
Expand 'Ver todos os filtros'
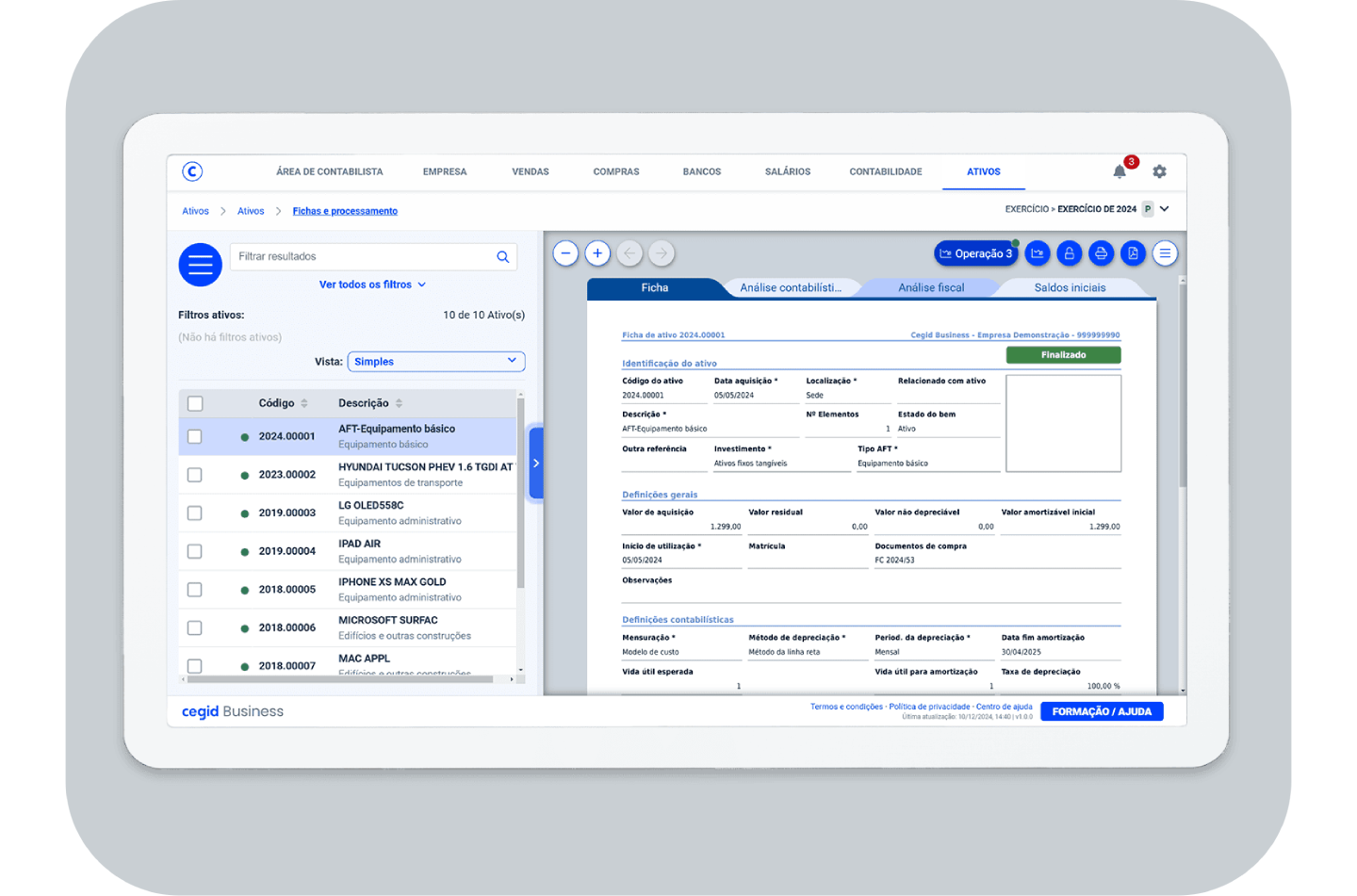click(x=372, y=285)
